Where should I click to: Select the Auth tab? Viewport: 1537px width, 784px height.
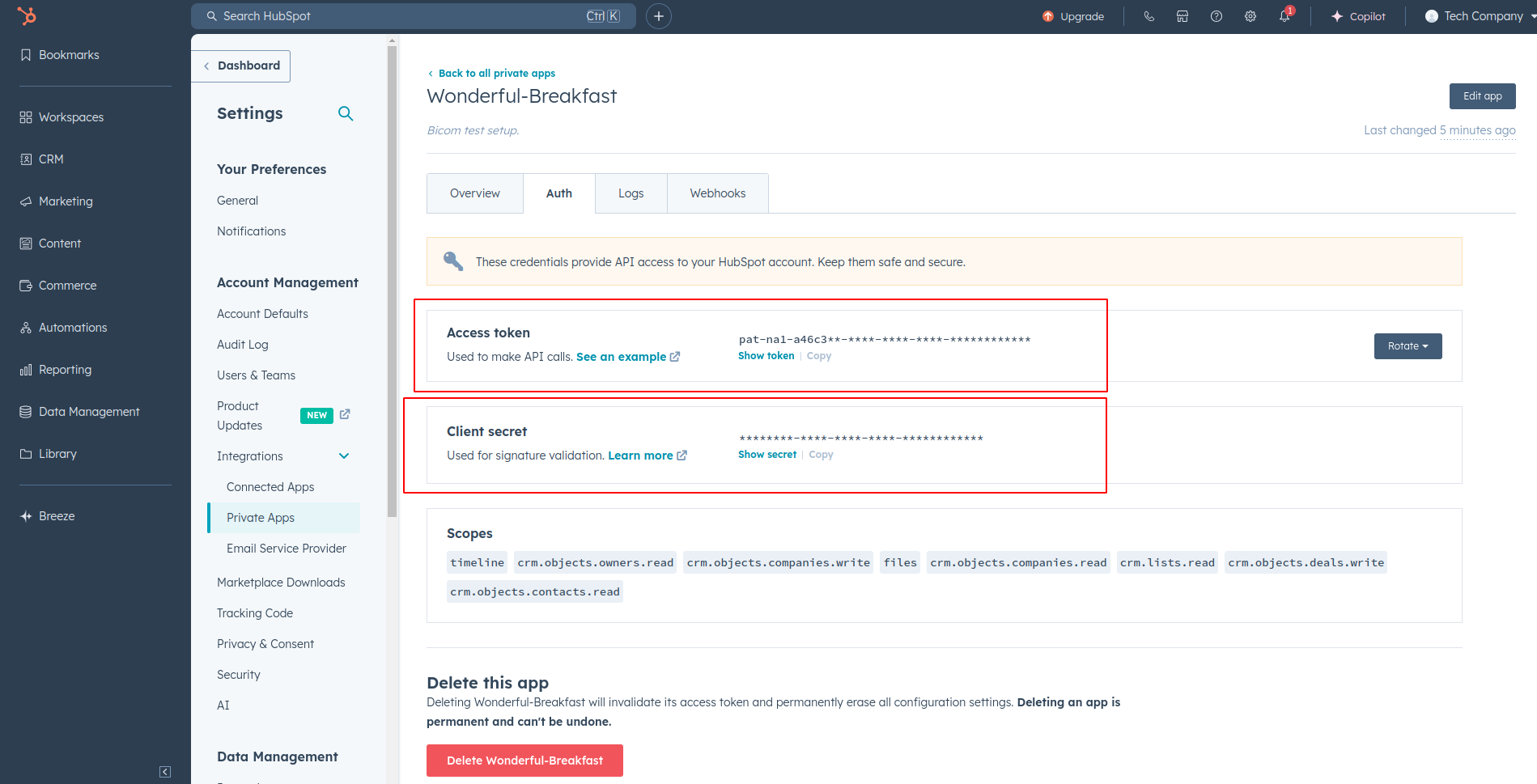click(x=559, y=193)
